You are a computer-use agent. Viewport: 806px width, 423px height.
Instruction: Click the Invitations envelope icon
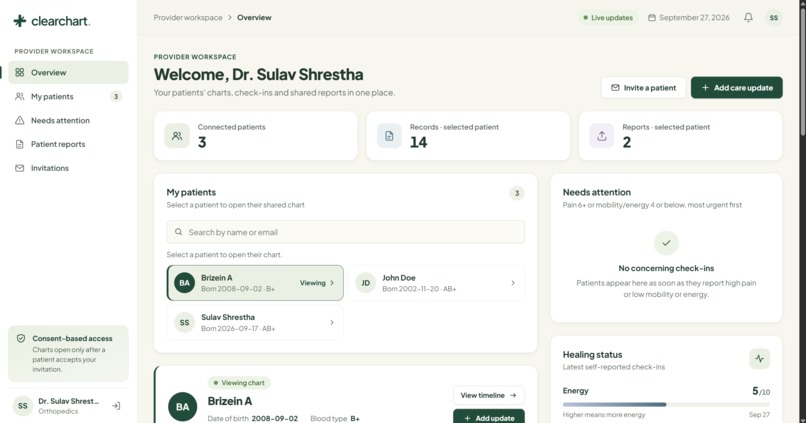coord(20,168)
